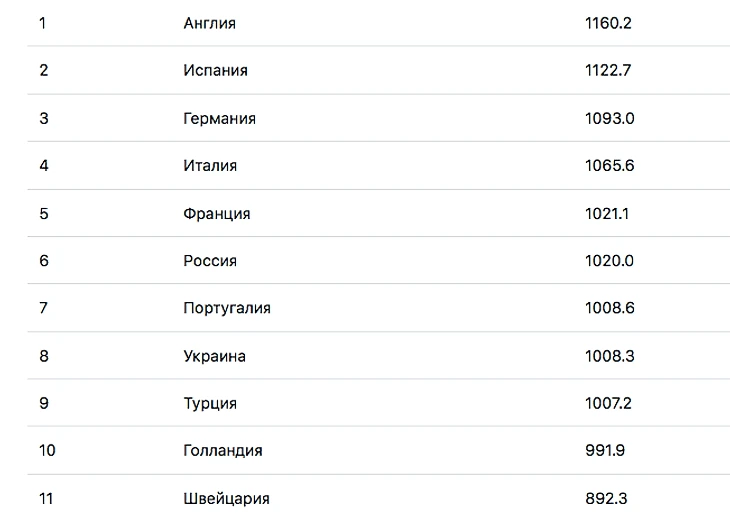The height and width of the screenshot is (523, 730).
Task: Select the 1020.0 rating value
Action: click(x=609, y=261)
